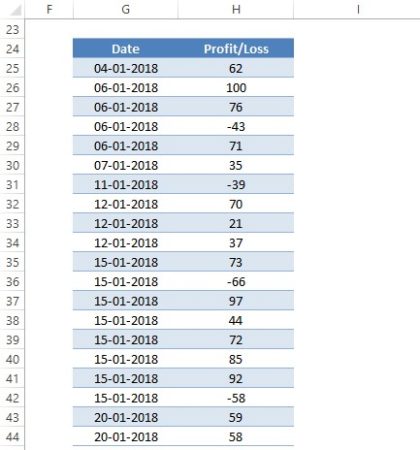420x450 pixels.
Task: Select the cell with value 97
Action: pyautogui.click(x=236, y=301)
